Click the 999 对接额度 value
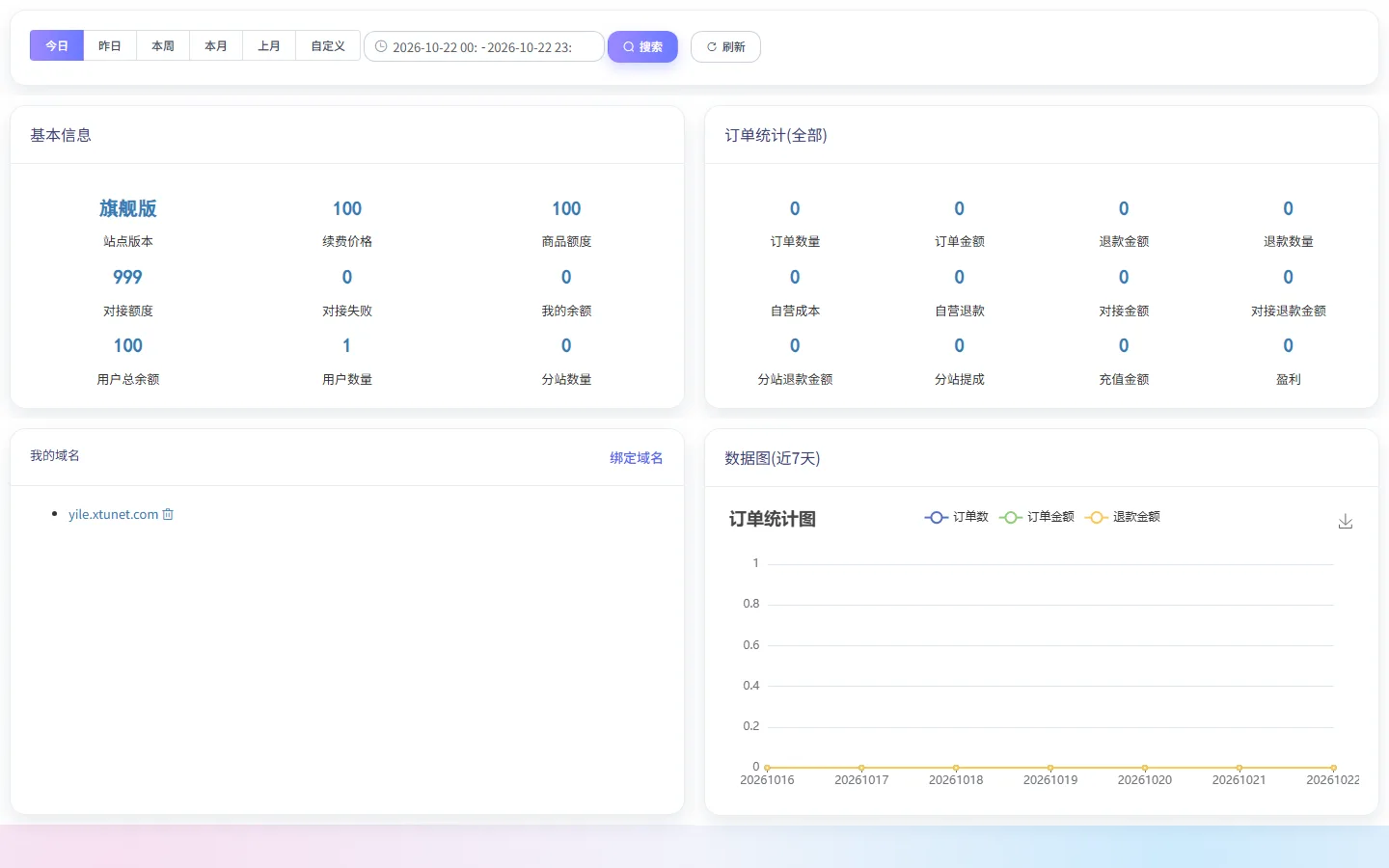Screen dimensions: 1389x868 [x=127, y=277]
